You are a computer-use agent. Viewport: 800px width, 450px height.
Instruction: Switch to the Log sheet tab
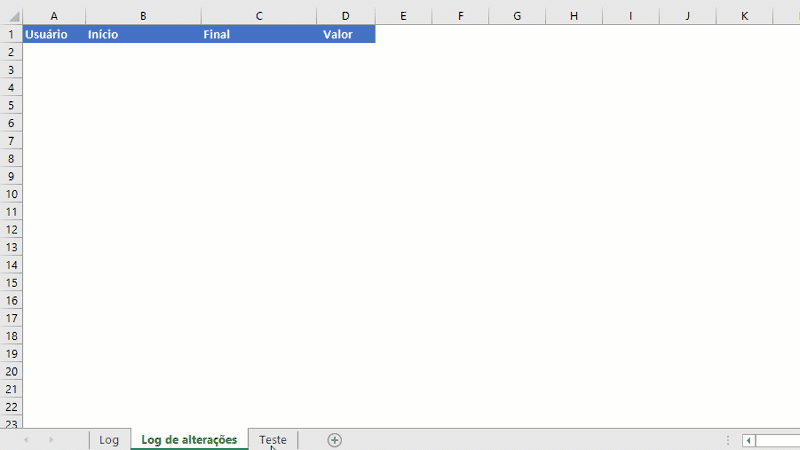point(109,440)
